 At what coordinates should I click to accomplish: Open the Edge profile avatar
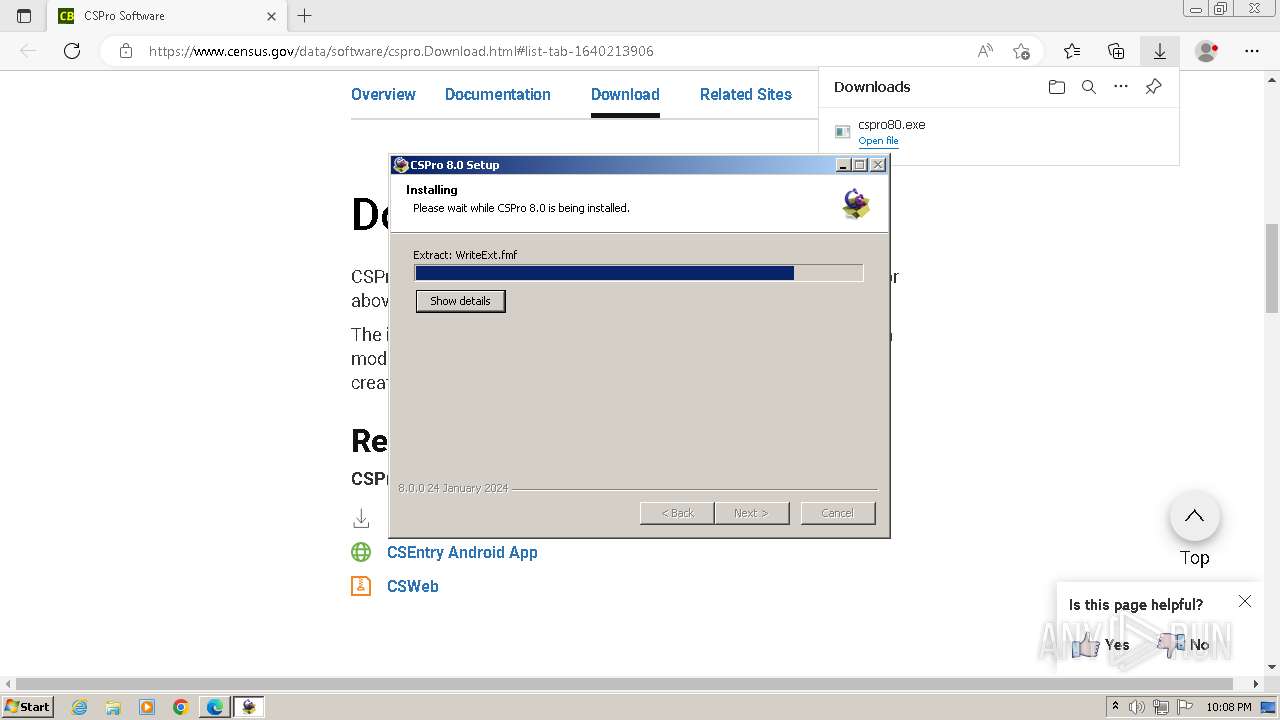tap(1207, 51)
